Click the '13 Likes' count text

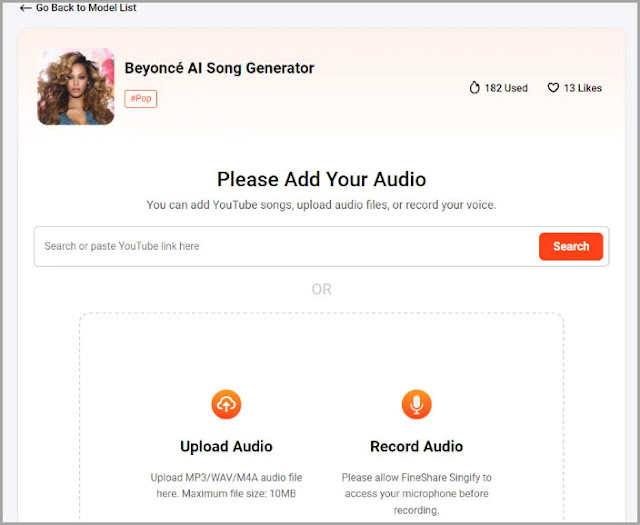583,88
